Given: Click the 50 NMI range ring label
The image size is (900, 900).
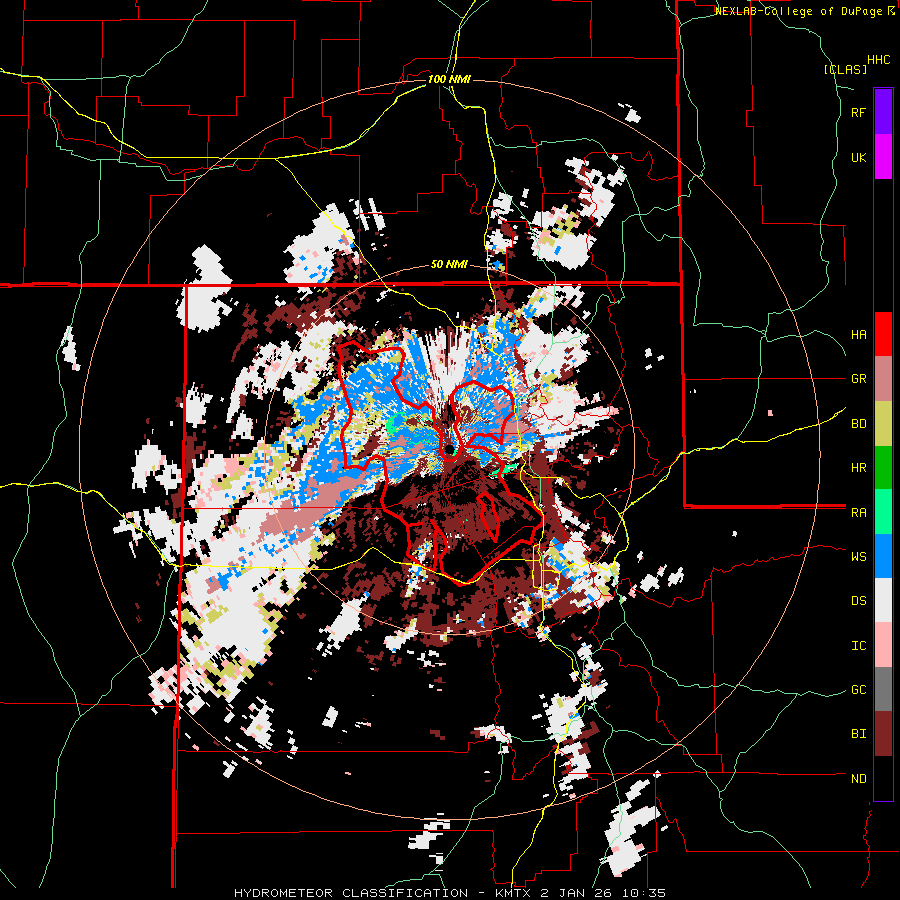Looking at the screenshot, I should click(449, 265).
